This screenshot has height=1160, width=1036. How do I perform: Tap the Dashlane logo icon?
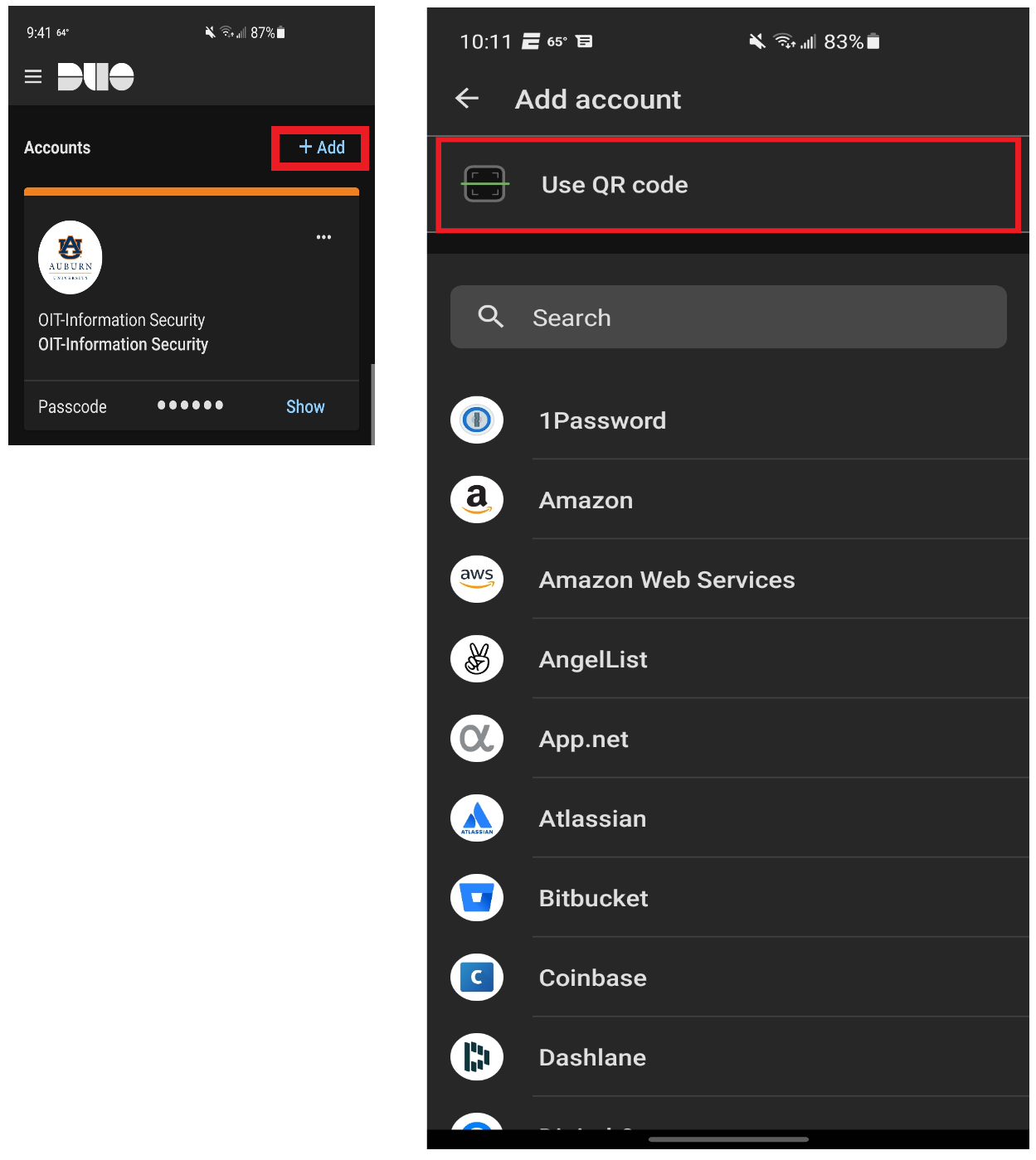tap(477, 1057)
